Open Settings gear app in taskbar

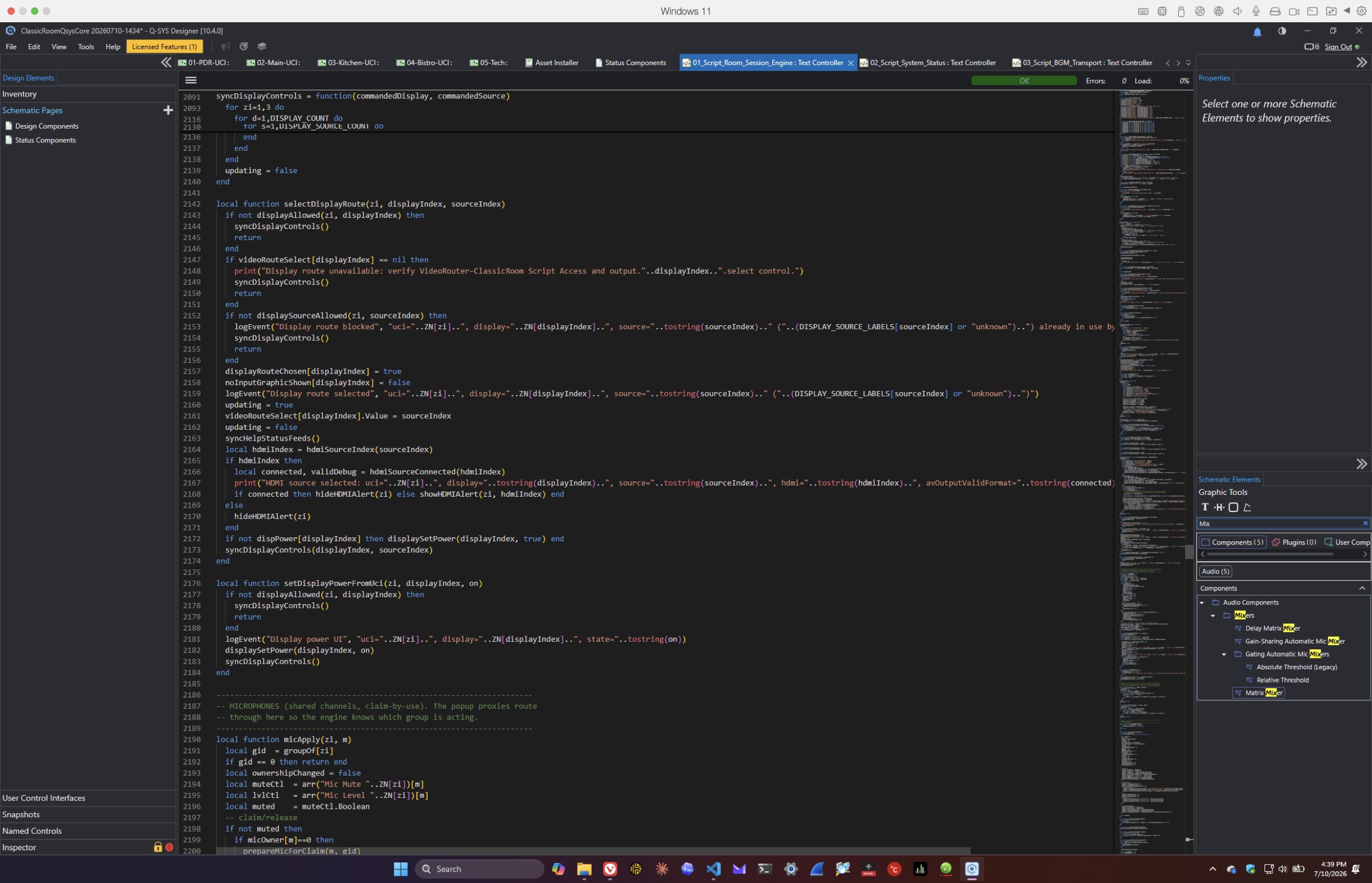pyautogui.click(x=791, y=869)
